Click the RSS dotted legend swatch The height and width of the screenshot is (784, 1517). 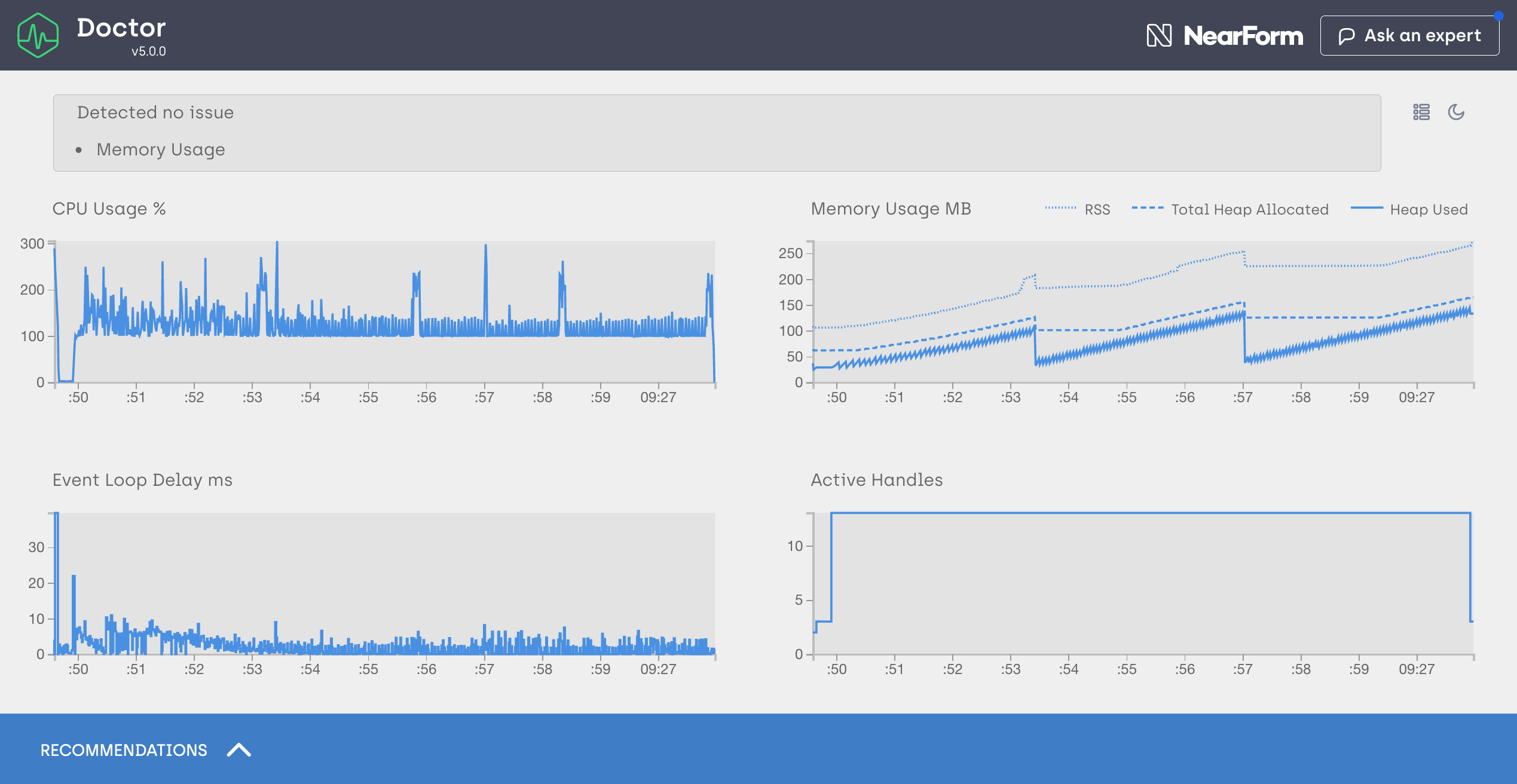pyautogui.click(x=1060, y=209)
